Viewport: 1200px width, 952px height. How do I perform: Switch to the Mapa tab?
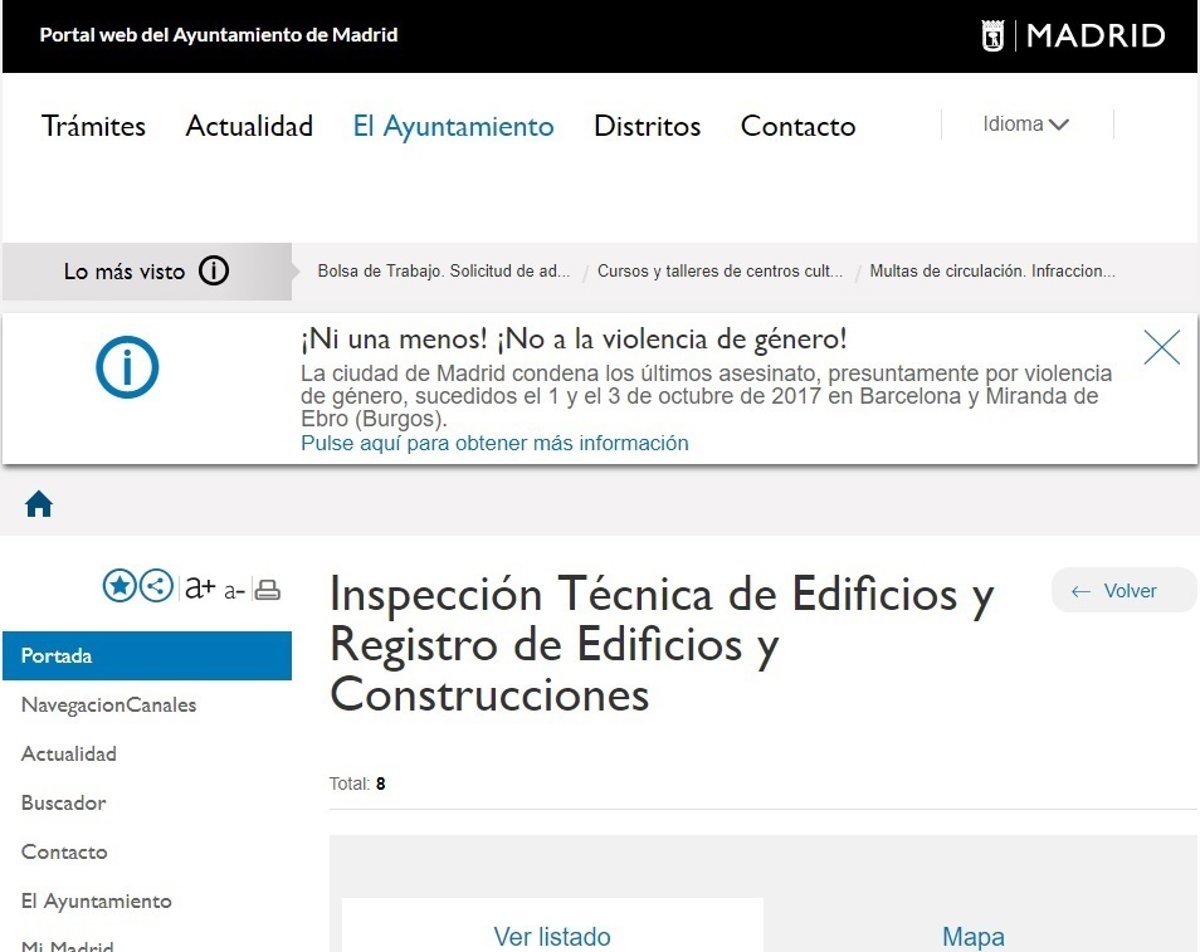[973, 937]
